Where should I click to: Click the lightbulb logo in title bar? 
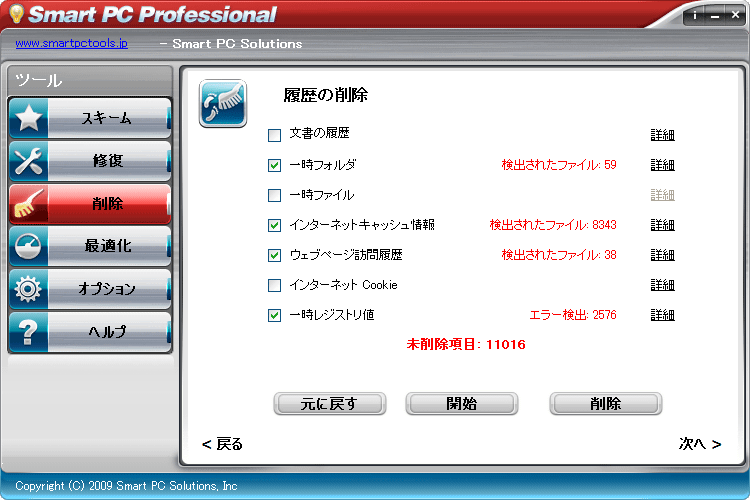tap(17, 13)
